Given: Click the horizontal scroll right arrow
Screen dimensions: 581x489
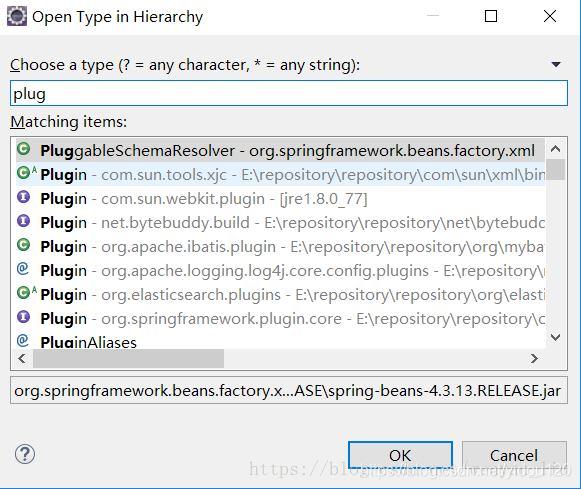Looking at the screenshot, I should click(534, 359).
